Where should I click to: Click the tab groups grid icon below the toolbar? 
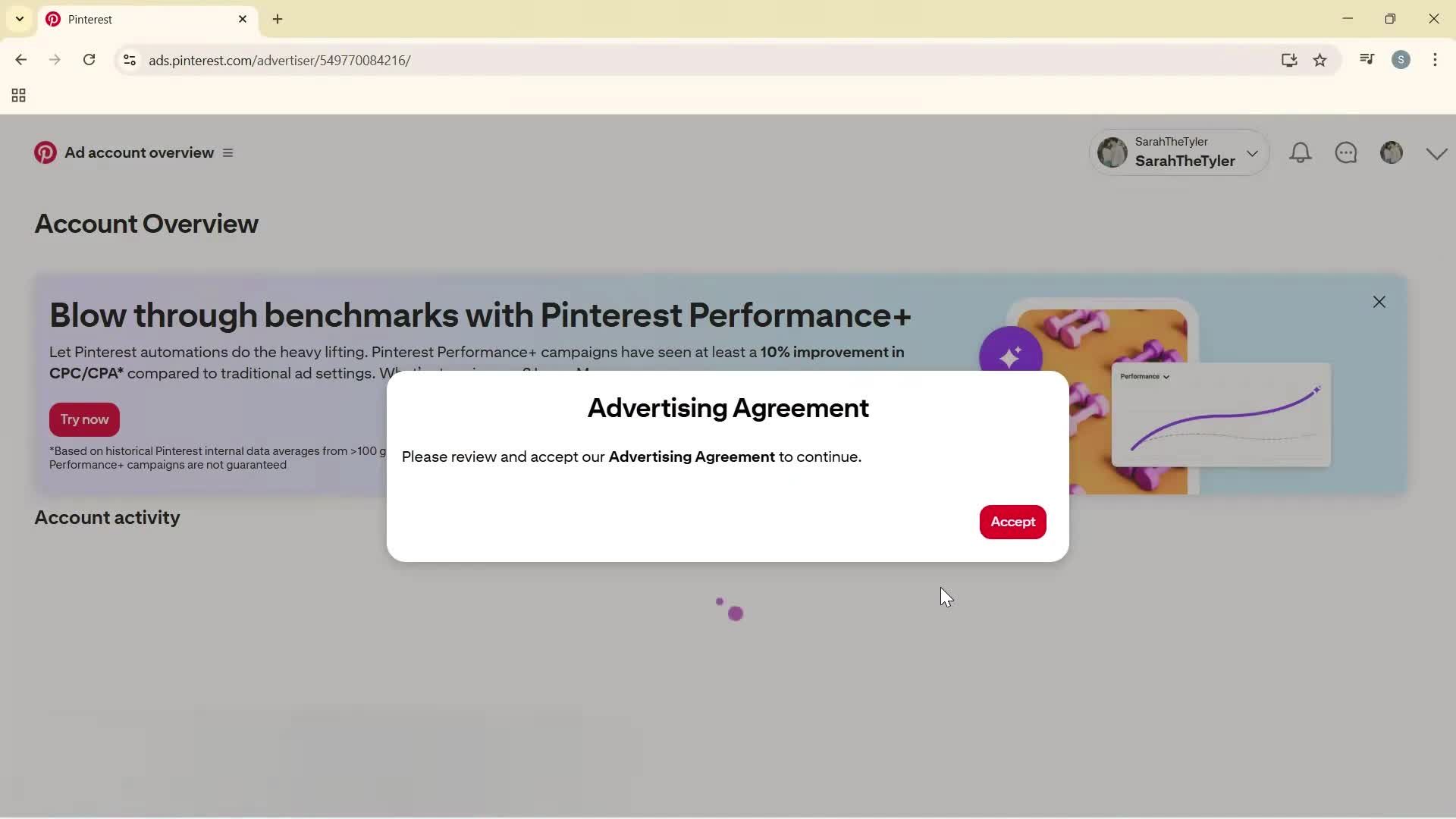17,95
